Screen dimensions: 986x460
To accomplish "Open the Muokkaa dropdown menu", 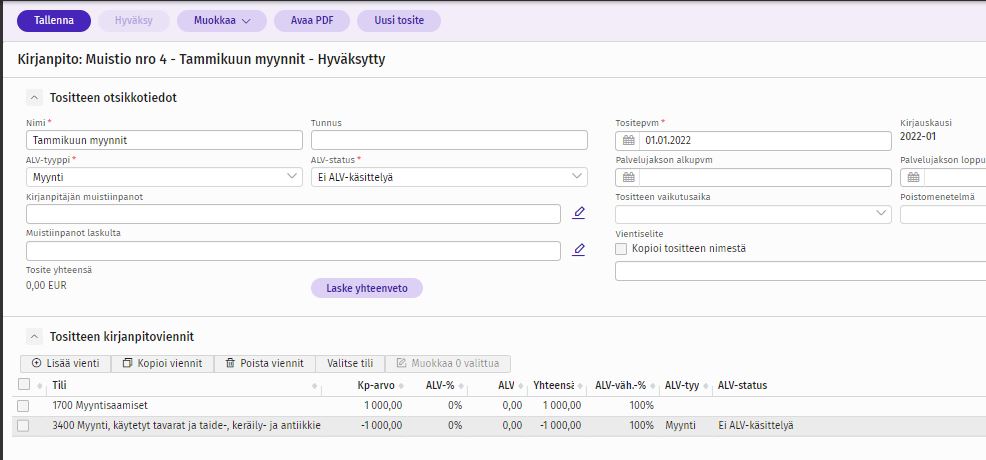I will [222, 21].
